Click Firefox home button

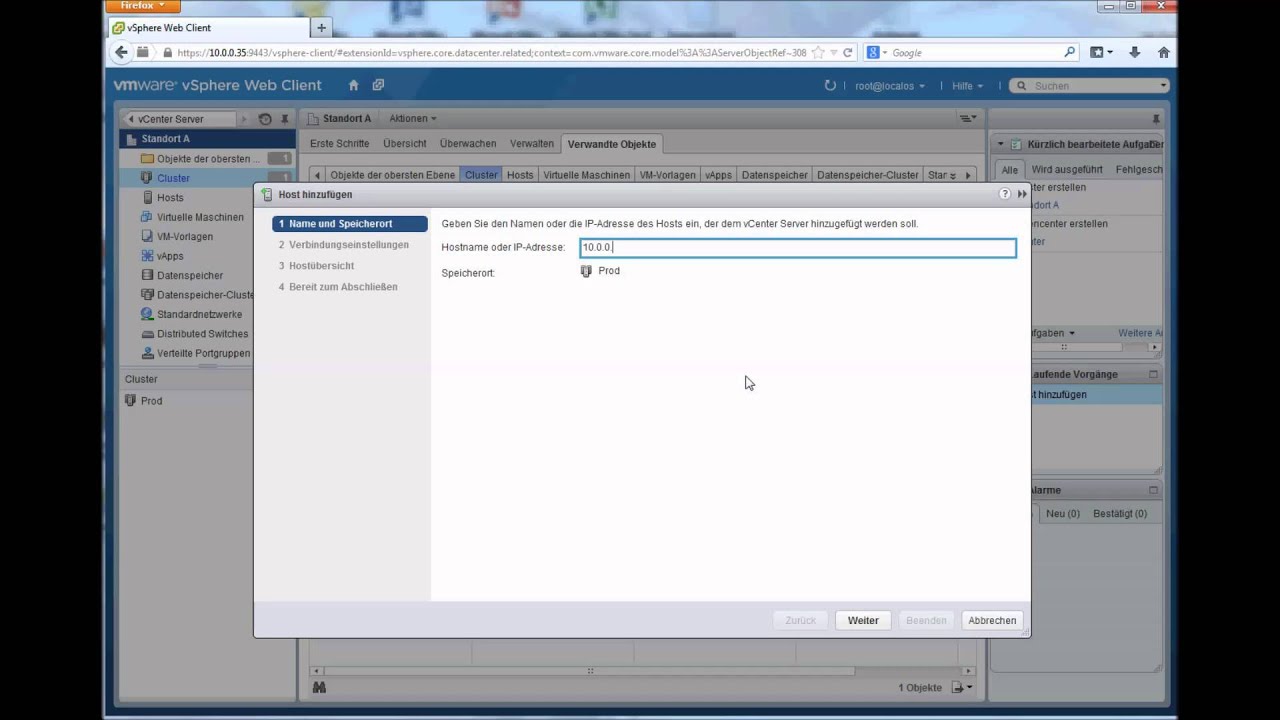[1163, 53]
